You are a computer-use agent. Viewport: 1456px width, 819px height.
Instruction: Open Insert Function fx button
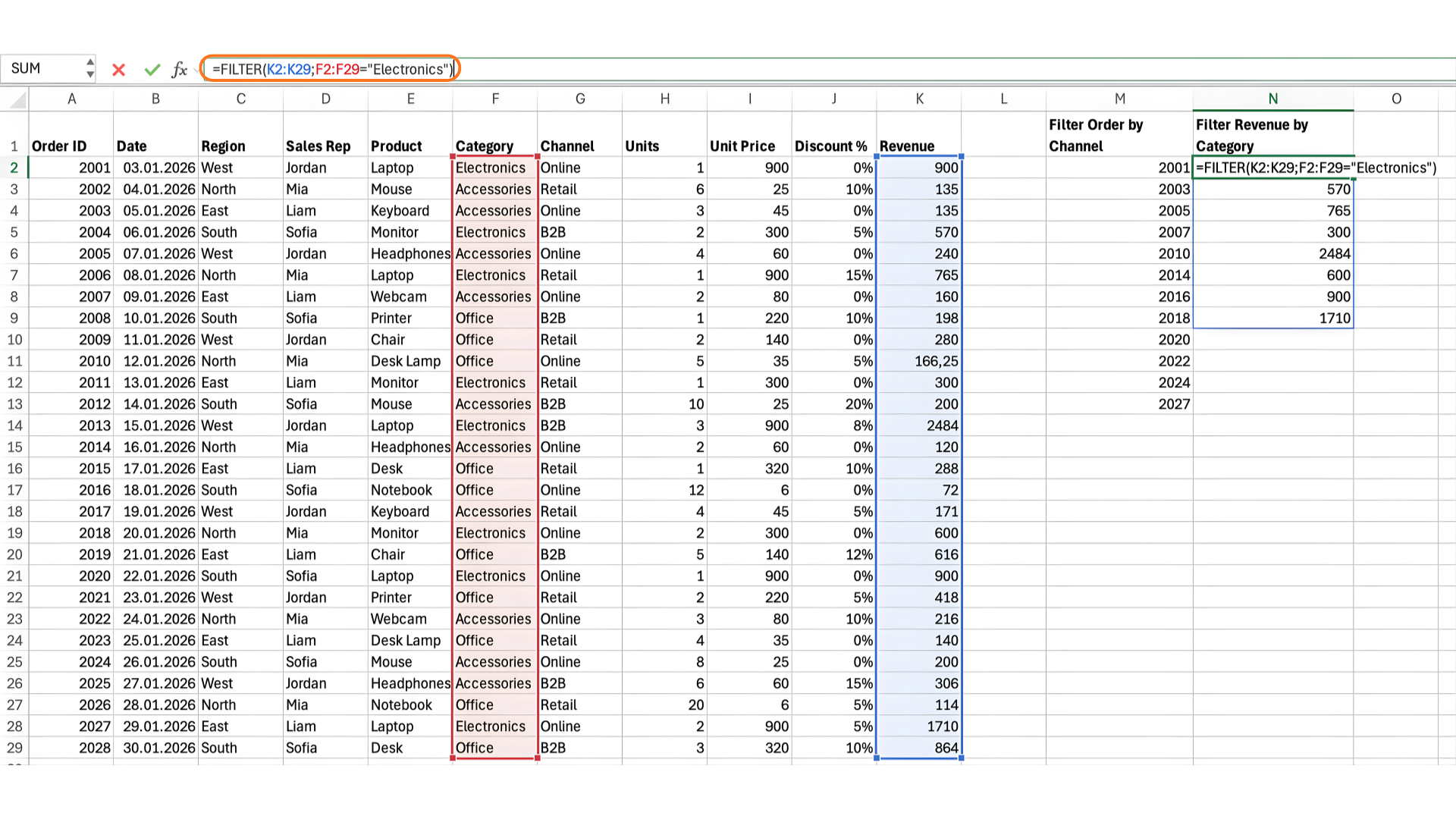tap(179, 70)
